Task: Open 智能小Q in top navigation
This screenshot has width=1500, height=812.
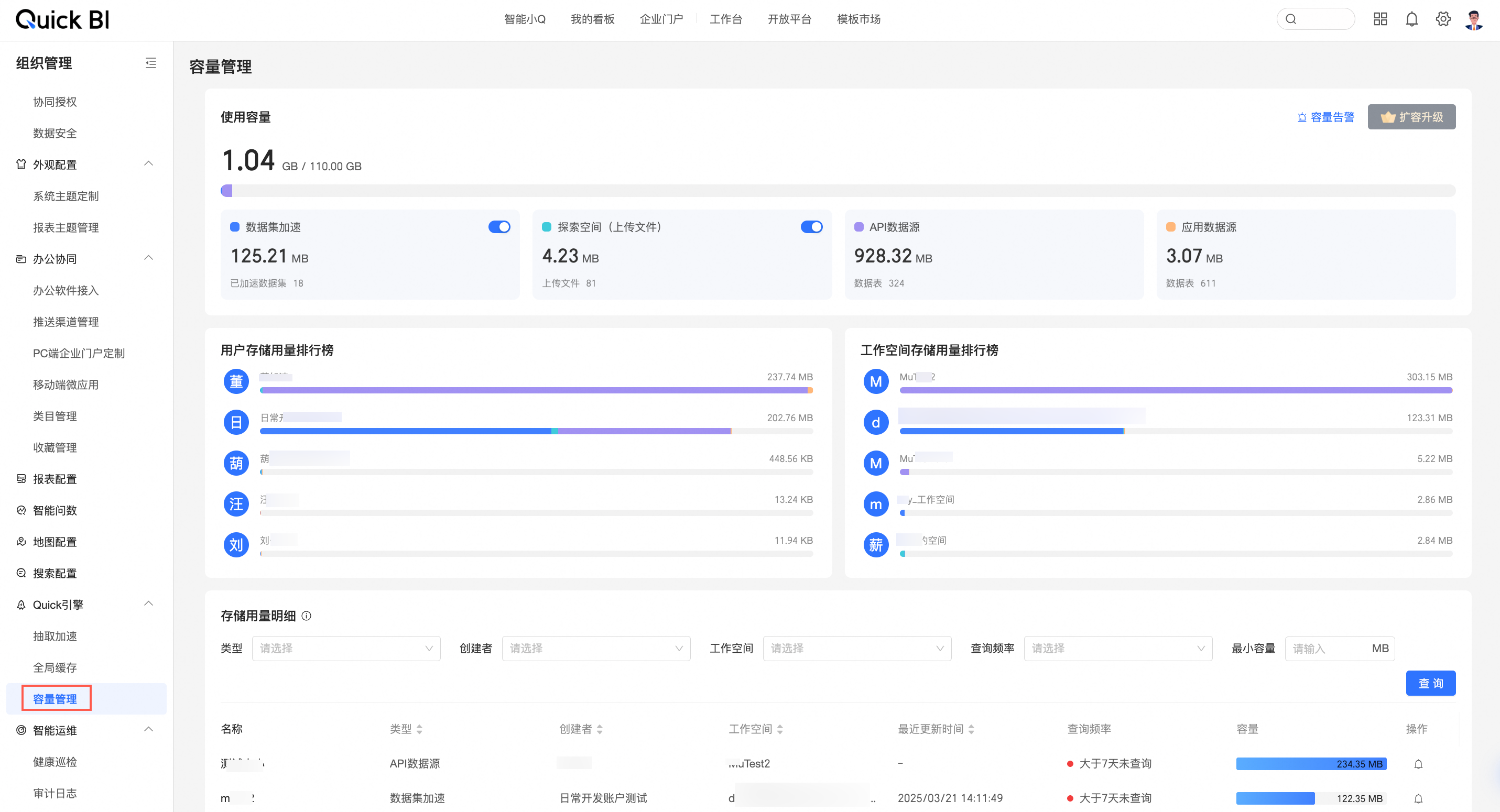Action: (525, 19)
